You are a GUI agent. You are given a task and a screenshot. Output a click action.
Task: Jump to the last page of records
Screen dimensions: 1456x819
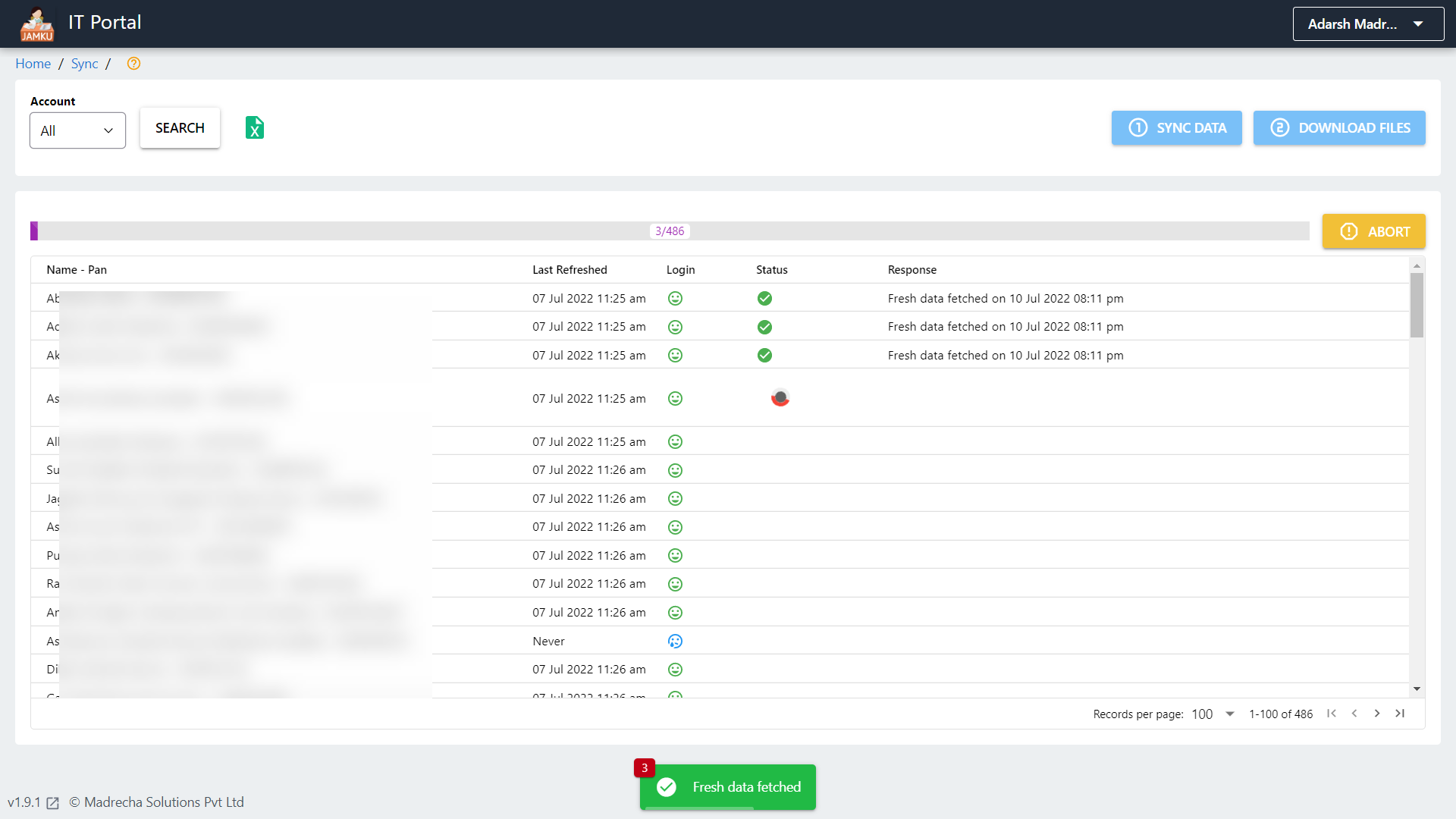click(x=1400, y=714)
